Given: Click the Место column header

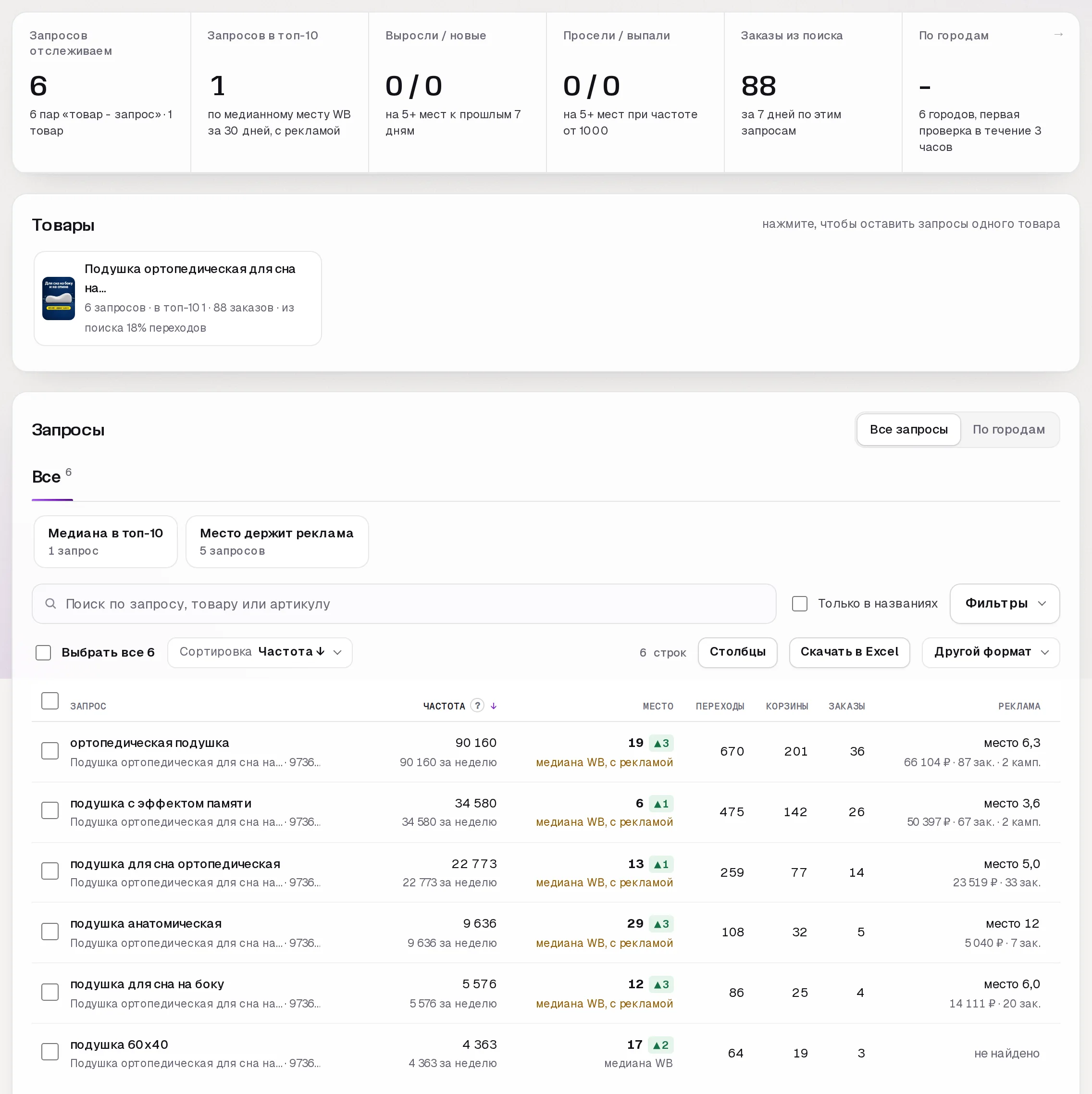Looking at the screenshot, I should (x=658, y=706).
